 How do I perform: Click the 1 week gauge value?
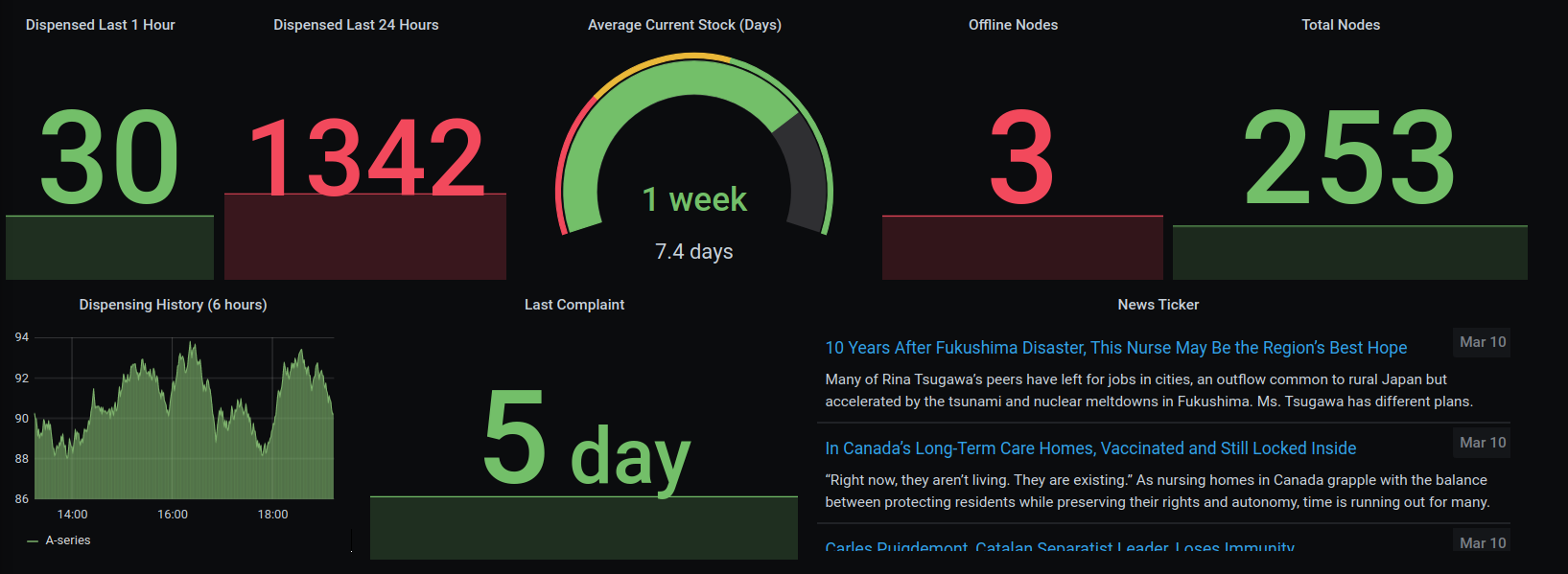tap(694, 199)
